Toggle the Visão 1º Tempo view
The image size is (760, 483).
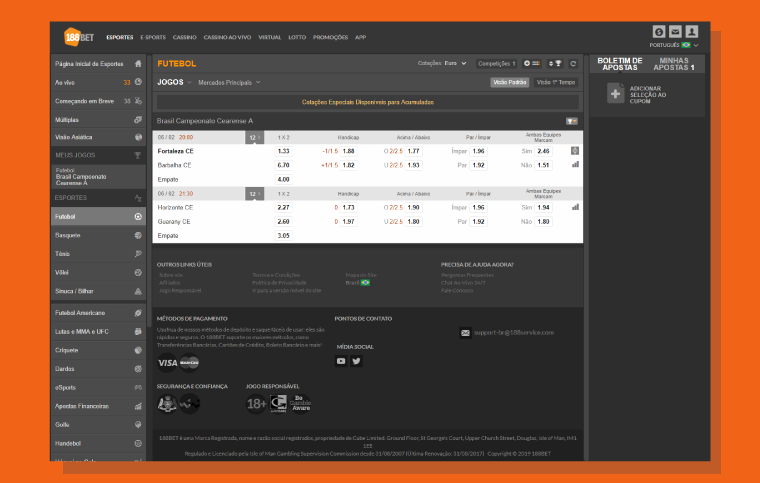click(555, 82)
